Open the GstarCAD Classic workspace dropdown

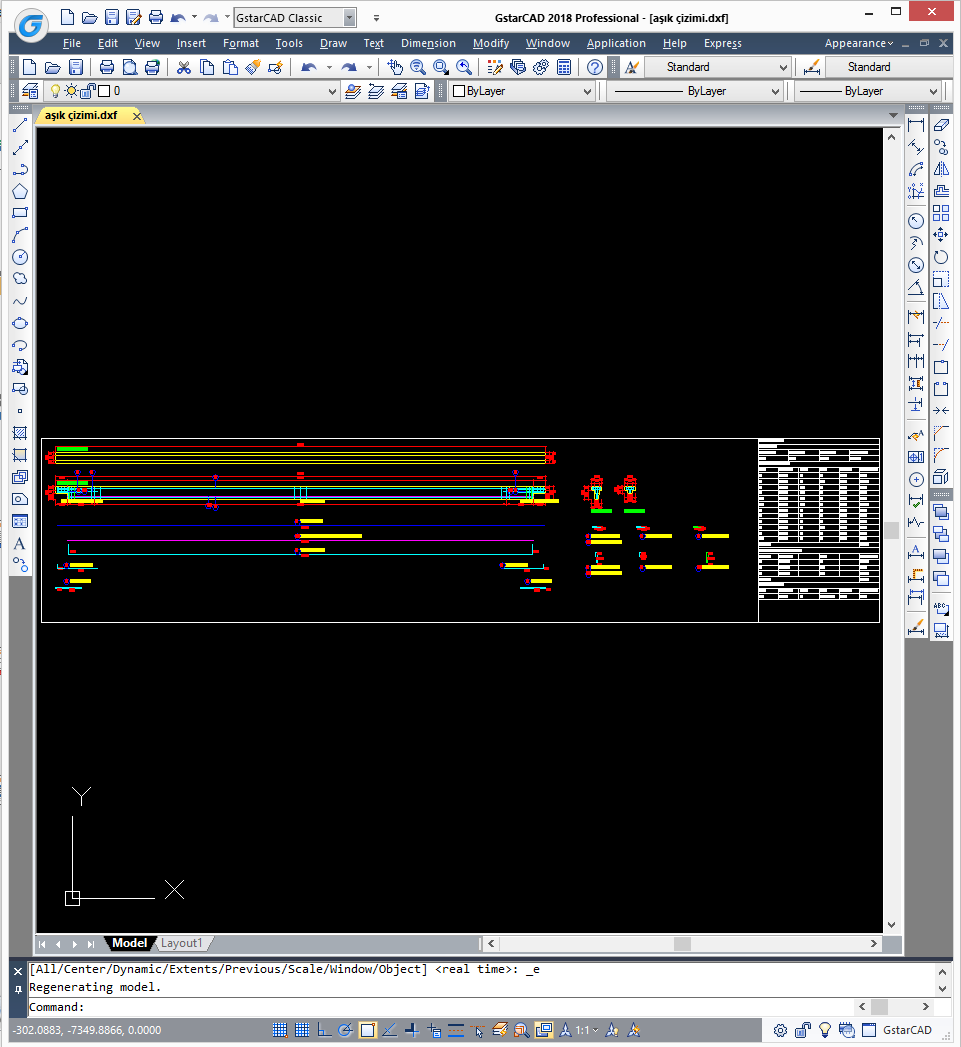(349, 18)
